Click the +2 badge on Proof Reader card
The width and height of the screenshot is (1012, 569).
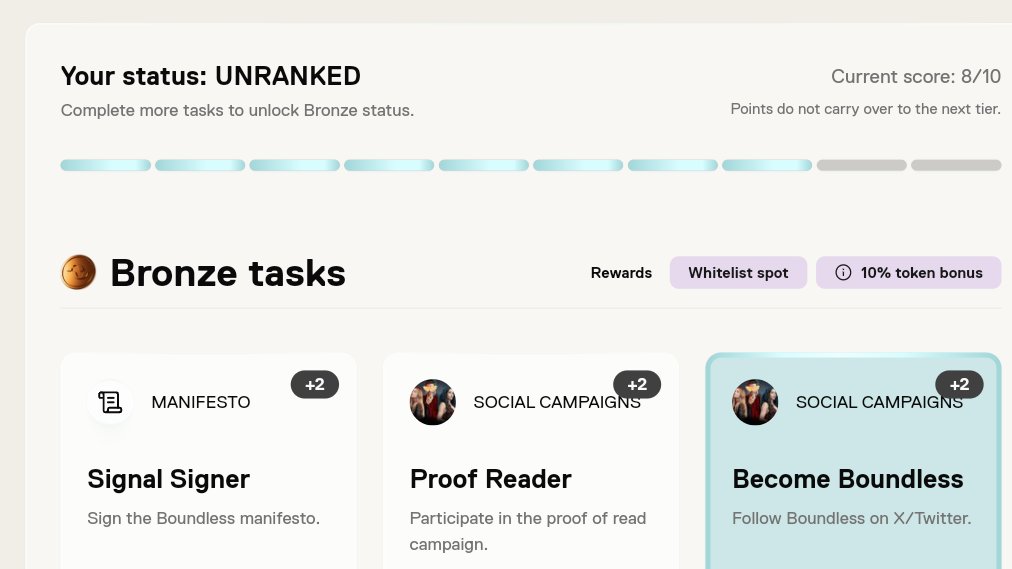click(637, 384)
